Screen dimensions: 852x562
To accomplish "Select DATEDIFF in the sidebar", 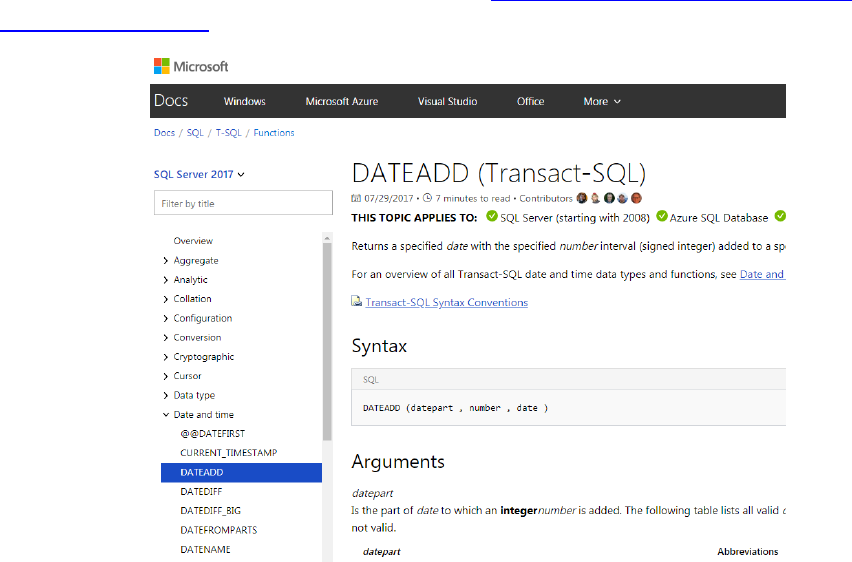I will coord(201,491).
